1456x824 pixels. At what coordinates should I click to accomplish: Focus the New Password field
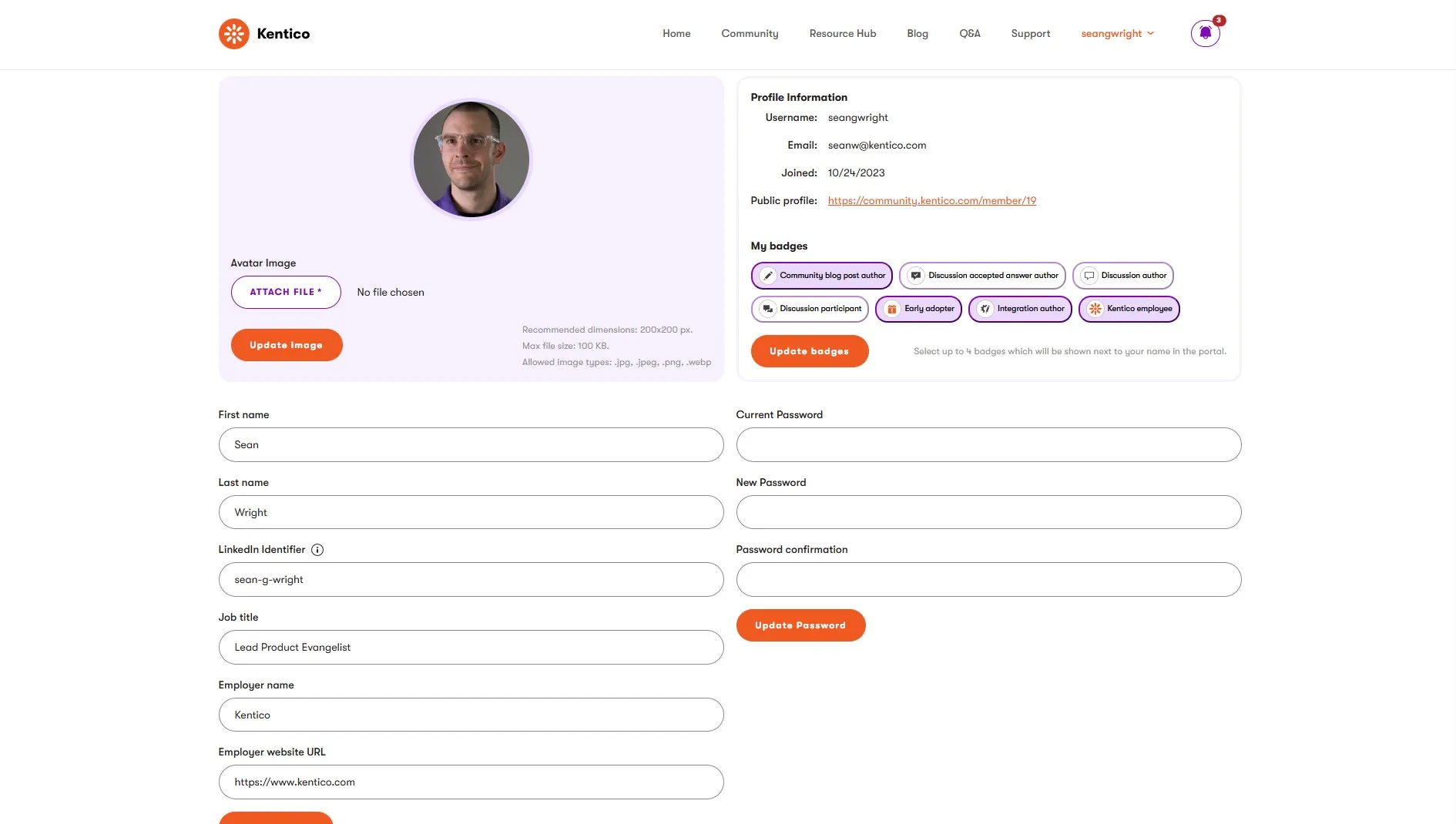click(989, 513)
